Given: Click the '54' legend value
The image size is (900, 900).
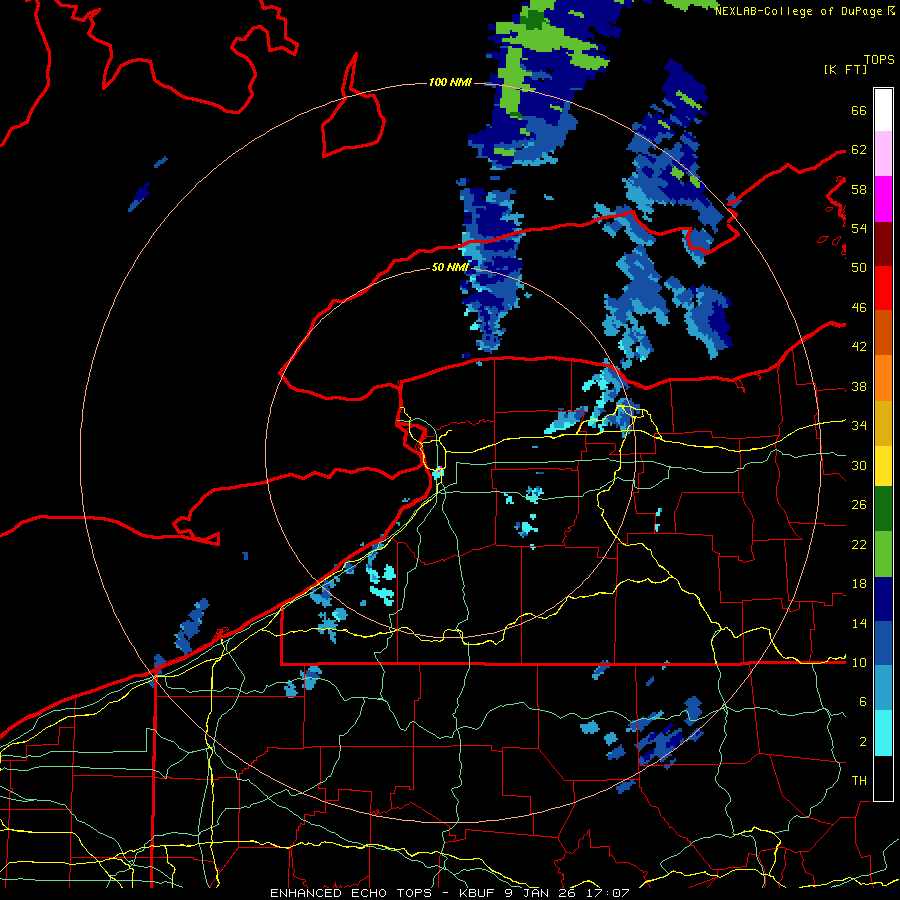Looking at the screenshot, I should pos(859,228).
